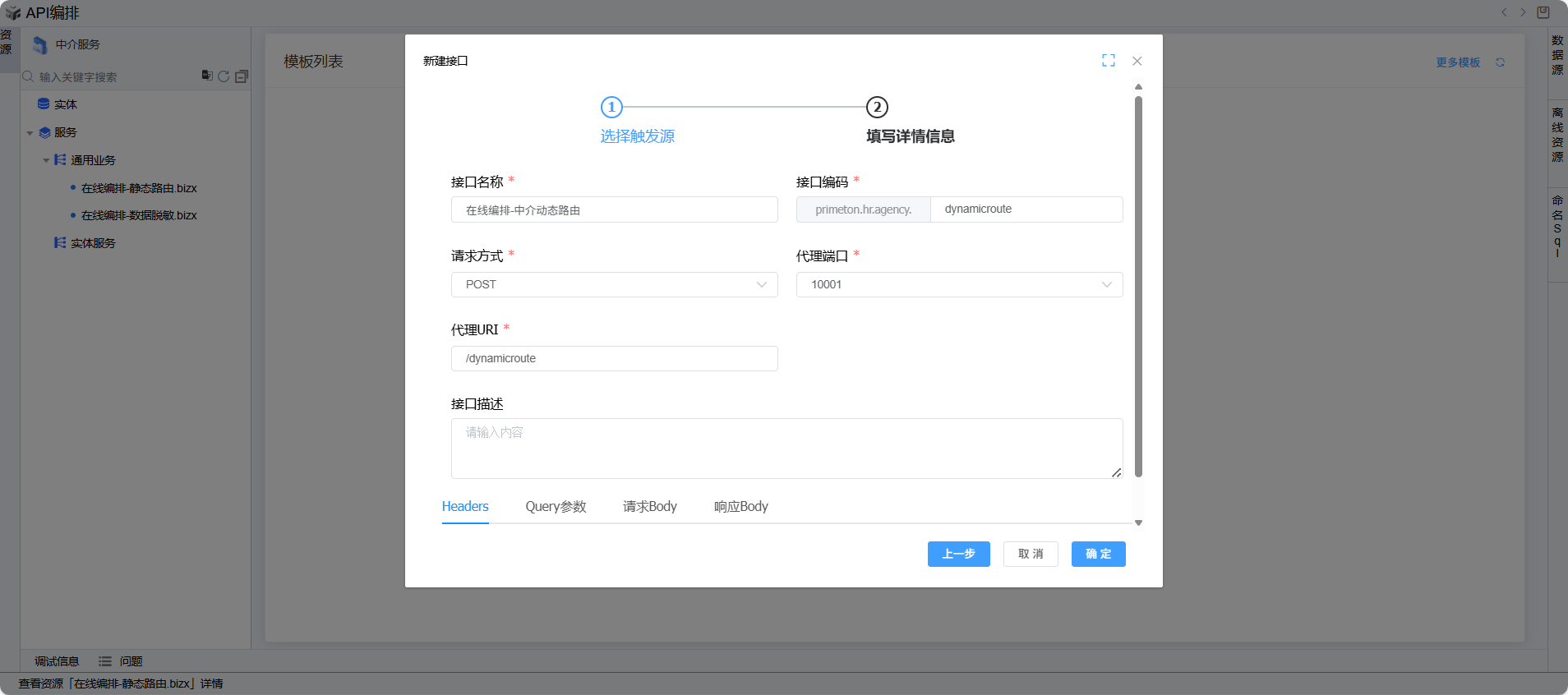Switch to the 请求Body tab
Image resolution: width=1568 pixels, height=695 pixels.
click(649, 507)
